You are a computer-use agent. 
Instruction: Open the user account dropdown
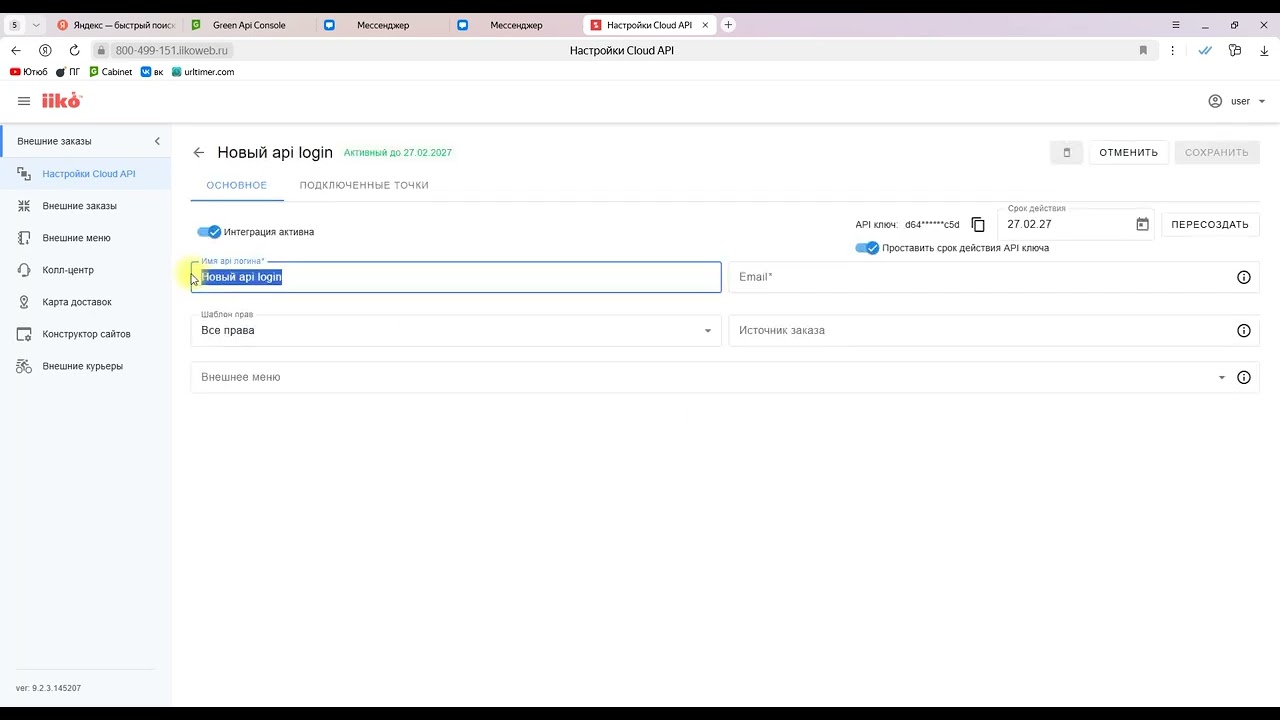coord(1238,101)
